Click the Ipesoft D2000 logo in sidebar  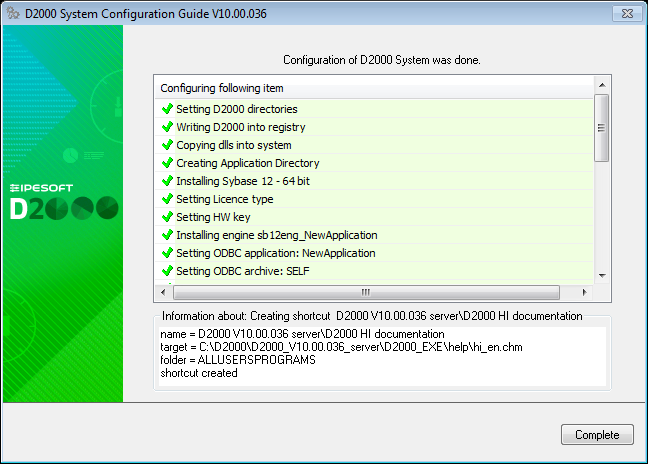63,202
